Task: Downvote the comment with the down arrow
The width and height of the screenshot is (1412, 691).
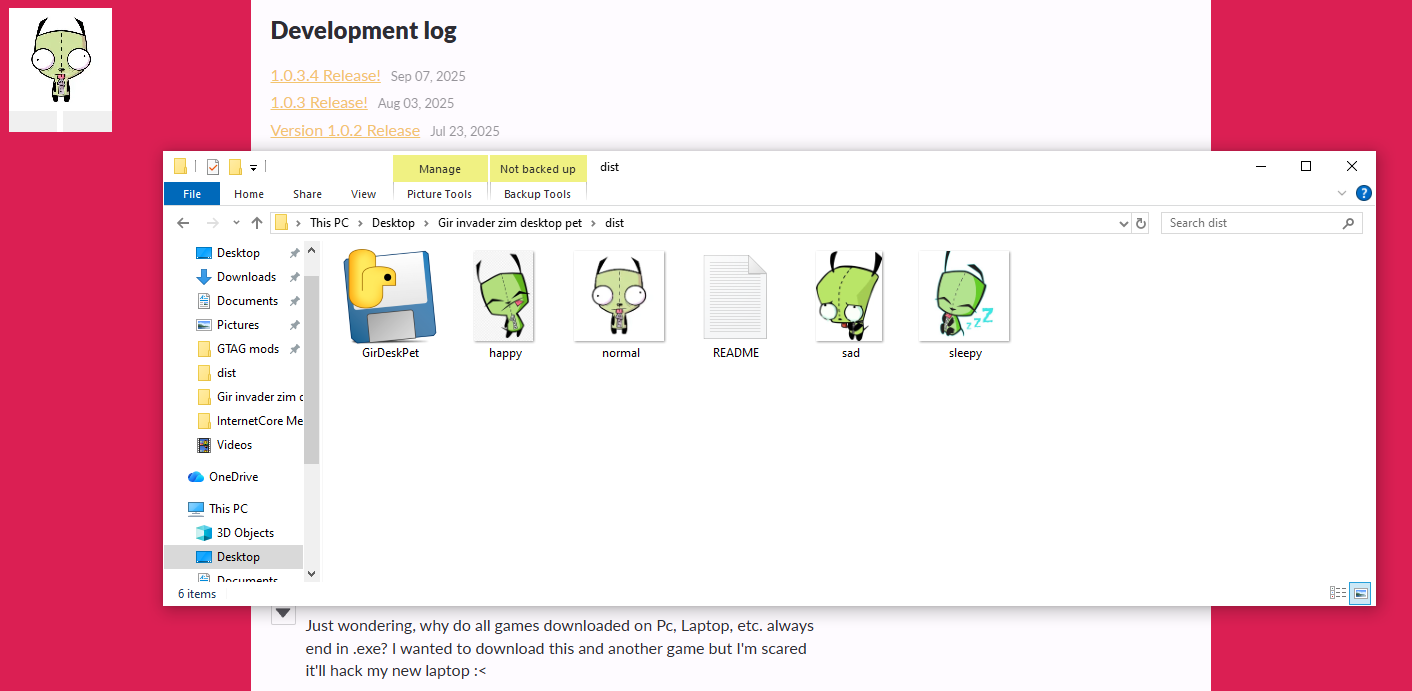Action: pyautogui.click(x=284, y=613)
